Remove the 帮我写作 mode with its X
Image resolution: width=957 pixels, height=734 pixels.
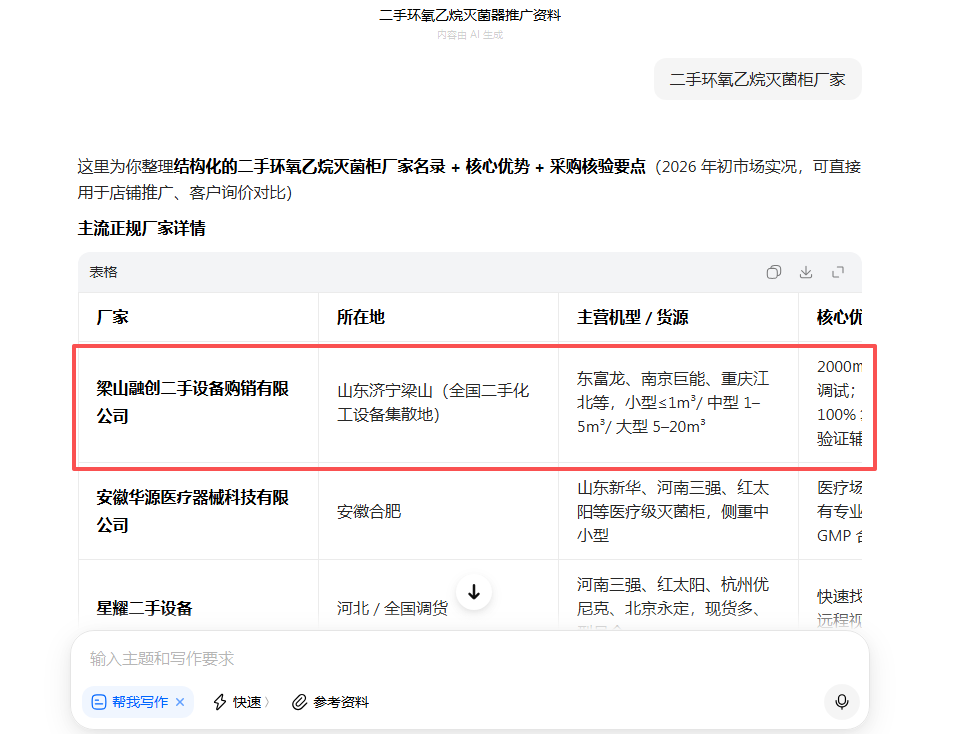180,702
